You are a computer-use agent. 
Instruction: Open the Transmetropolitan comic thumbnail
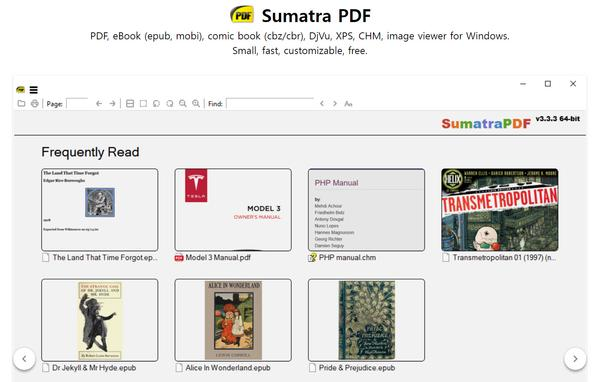point(500,210)
